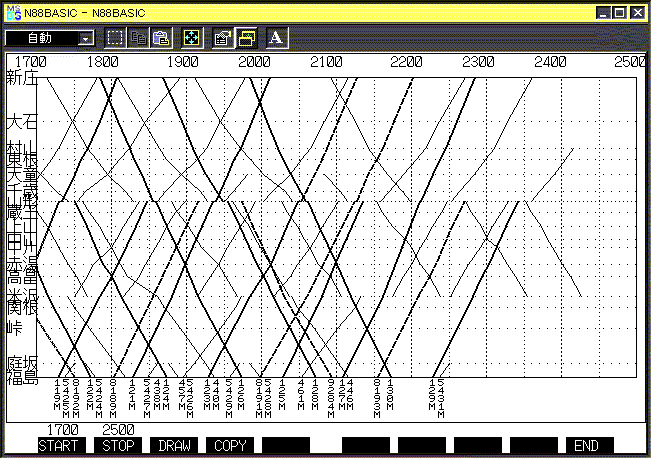Minimize the N88BASIC window

tap(604, 12)
